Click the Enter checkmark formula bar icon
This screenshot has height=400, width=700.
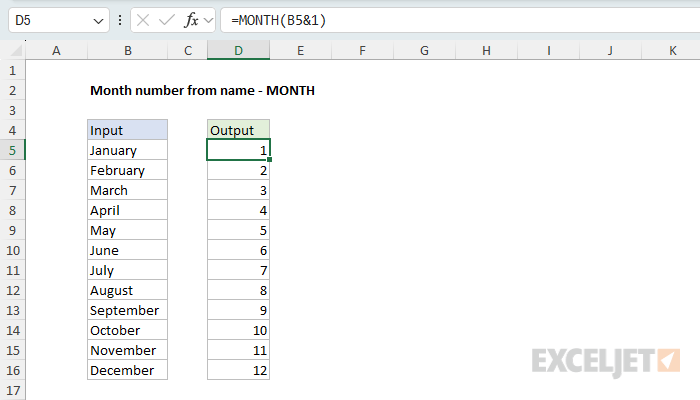167,20
